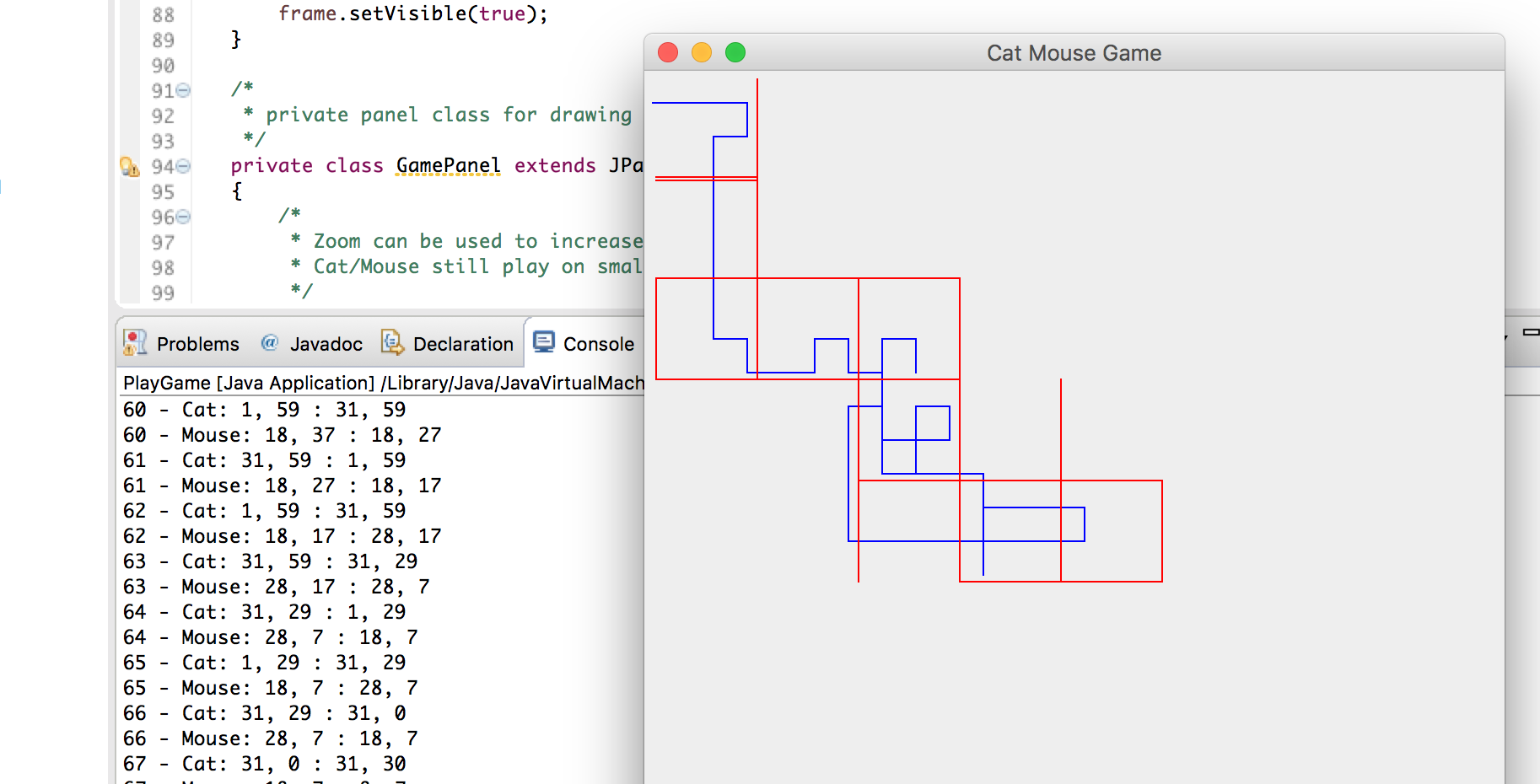Maximize the Cat Mouse Game window
Viewport: 1540px width, 784px height.
(x=735, y=52)
